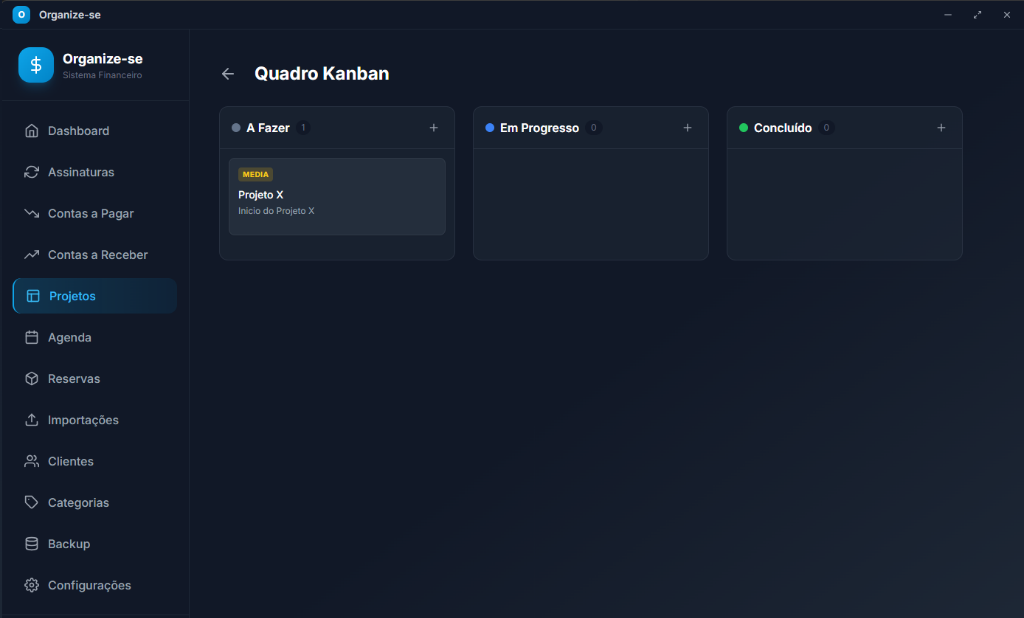Select the Clientes people icon
The image size is (1024, 618).
pyautogui.click(x=31, y=461)
